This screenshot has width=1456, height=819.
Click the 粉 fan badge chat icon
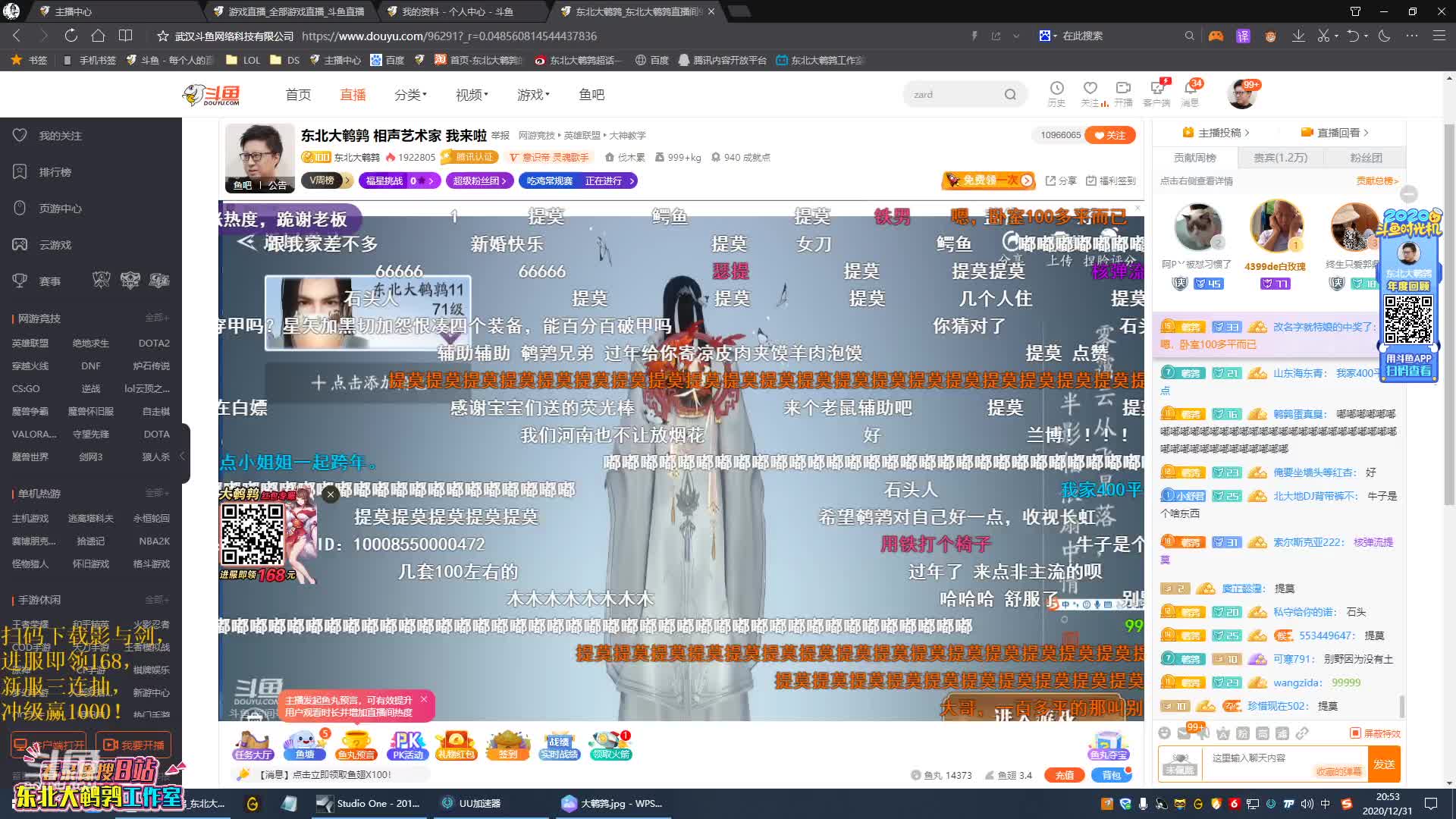coord(1243,733)
